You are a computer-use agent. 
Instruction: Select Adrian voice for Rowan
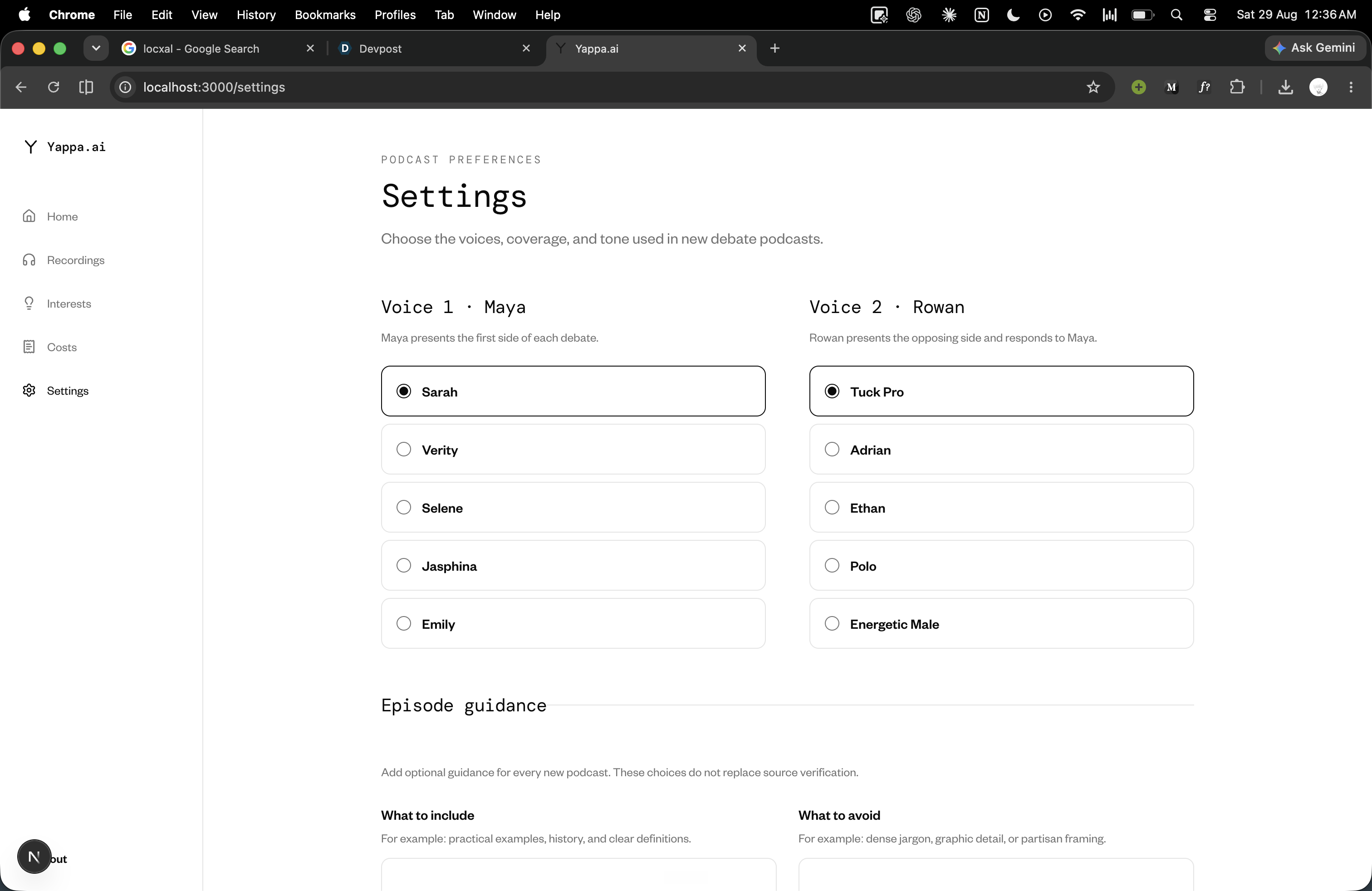click(1001, 450)
